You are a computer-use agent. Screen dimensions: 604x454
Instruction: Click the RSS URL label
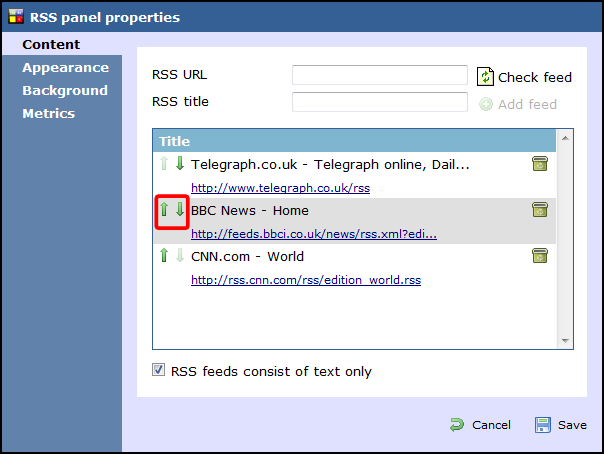(x=180, y=75)
